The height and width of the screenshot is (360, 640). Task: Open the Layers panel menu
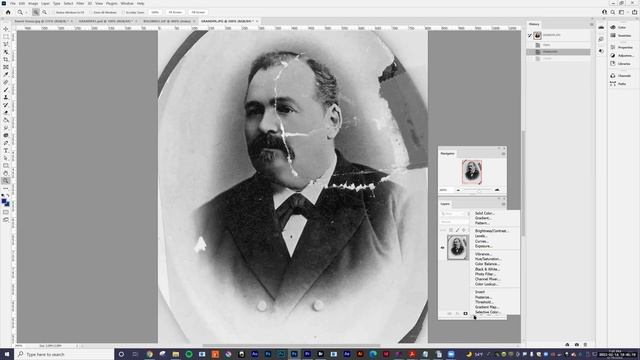coord(503,204)
